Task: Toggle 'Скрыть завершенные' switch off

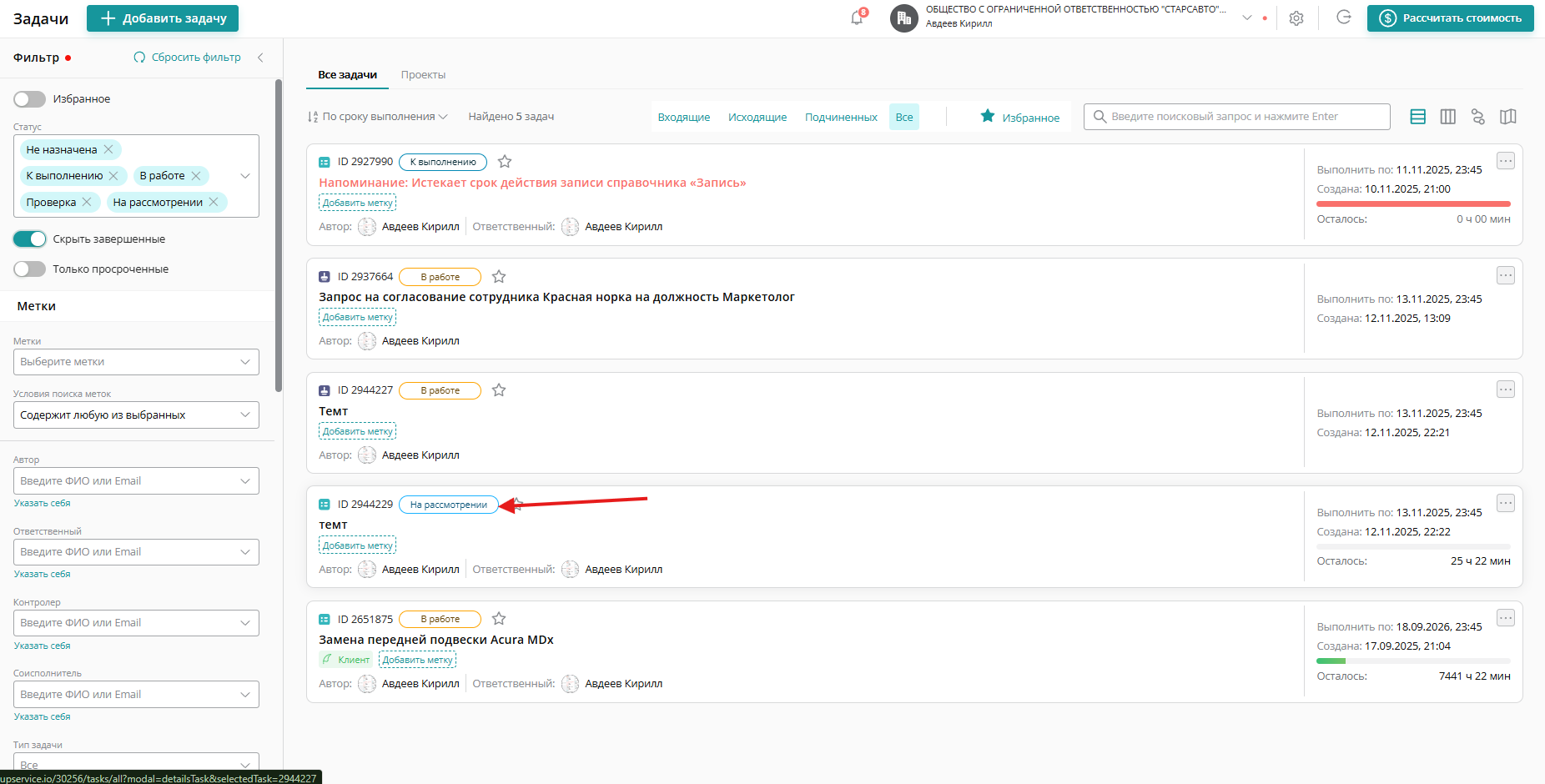Action: [29, 239]
